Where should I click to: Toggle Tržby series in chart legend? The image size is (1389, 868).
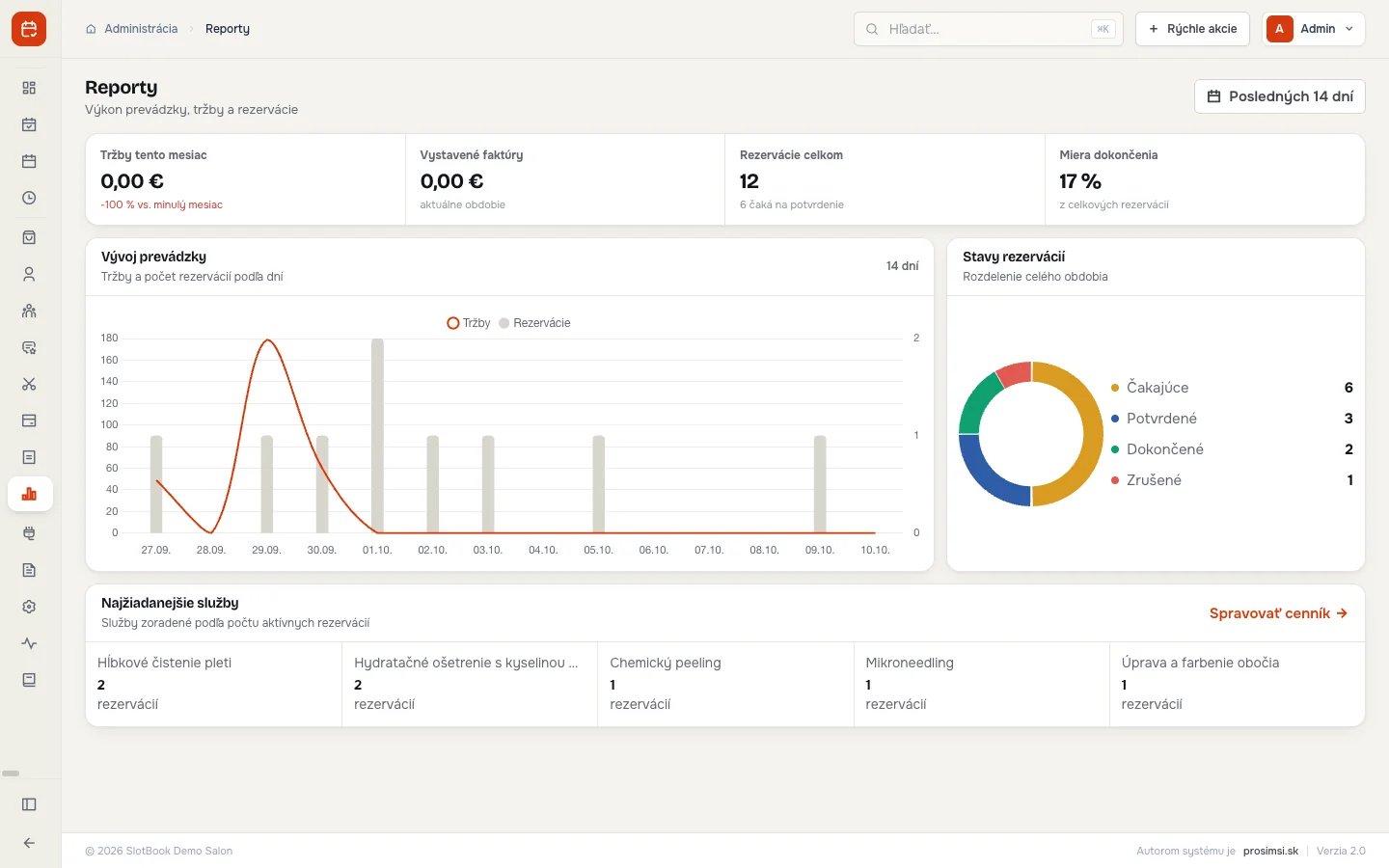click(469, 323)
